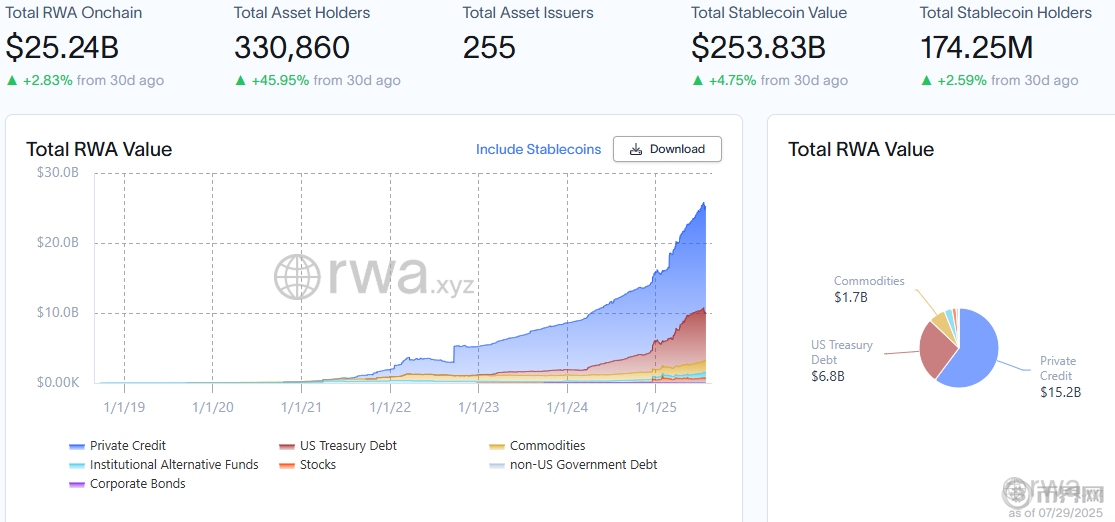Image resolution: width=1115 pixels, height=522 pixels.
Task: Click the green arrow under Total RWA Onchain
Action: point(11,80)
